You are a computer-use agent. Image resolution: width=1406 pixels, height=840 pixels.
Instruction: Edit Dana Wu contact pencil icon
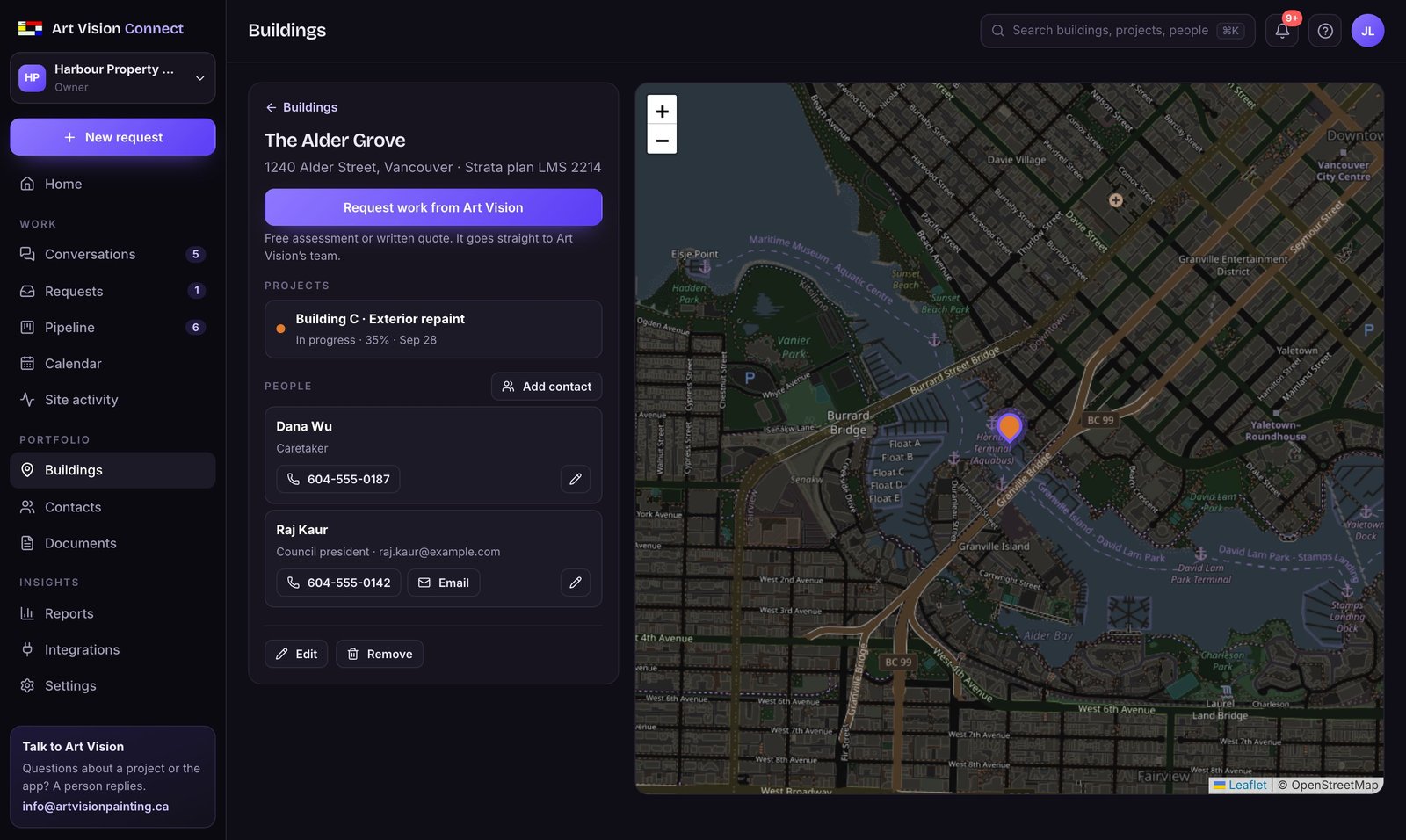576,479
